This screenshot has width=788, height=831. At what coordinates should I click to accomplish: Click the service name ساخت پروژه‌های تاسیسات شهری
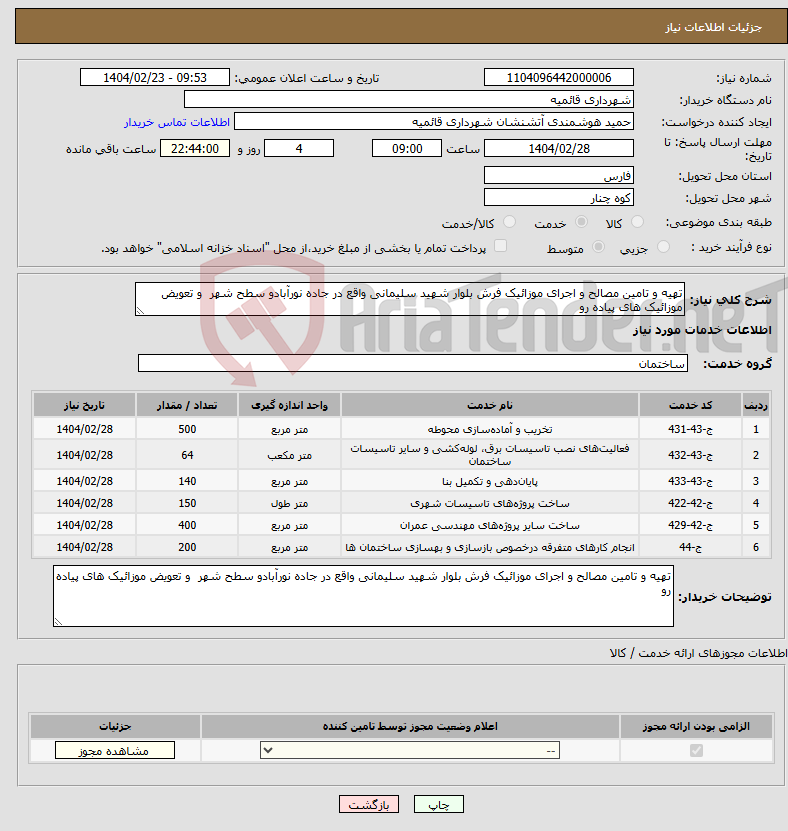(x=490, y=503)
